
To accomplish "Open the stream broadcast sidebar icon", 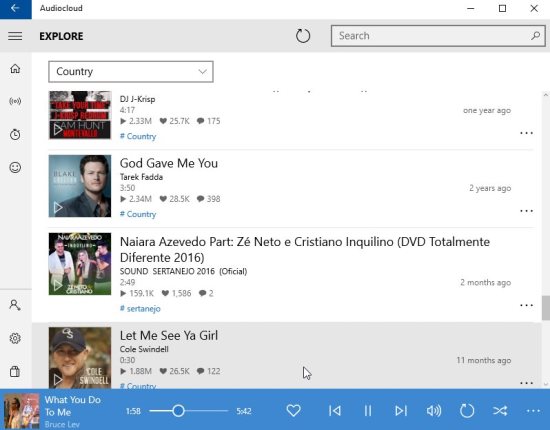I will (15, 101).
